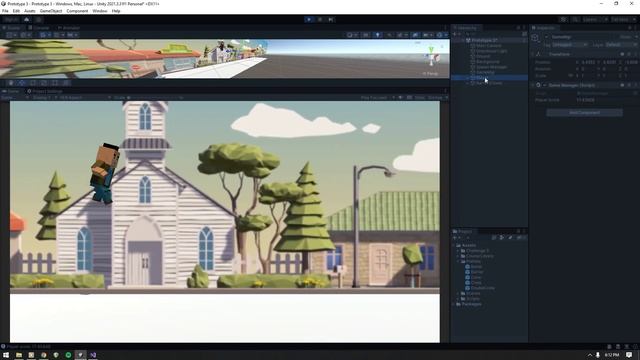Open the global search magnifier icon
The width and height of the screenshot is (640, 360).
click(x=575, y=19)
